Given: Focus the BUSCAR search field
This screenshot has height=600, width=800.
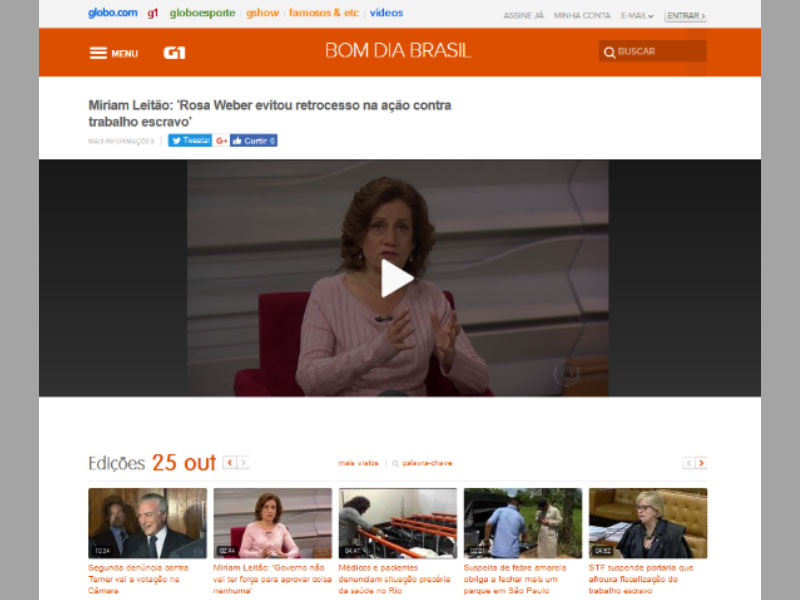Looking at the screenshot, I should (653, 52).
